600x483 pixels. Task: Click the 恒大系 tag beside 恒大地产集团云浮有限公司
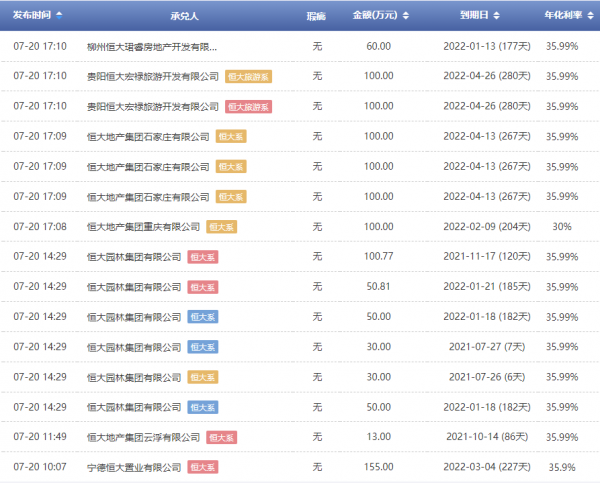tap(222, 437)
